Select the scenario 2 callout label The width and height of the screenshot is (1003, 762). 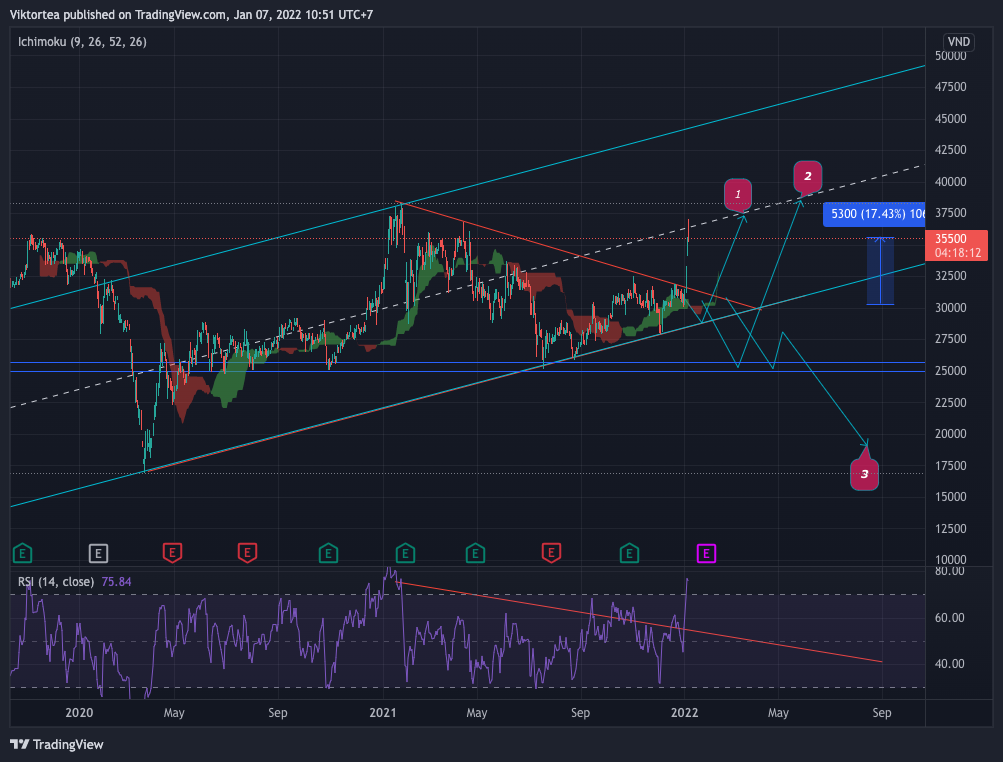807,176
